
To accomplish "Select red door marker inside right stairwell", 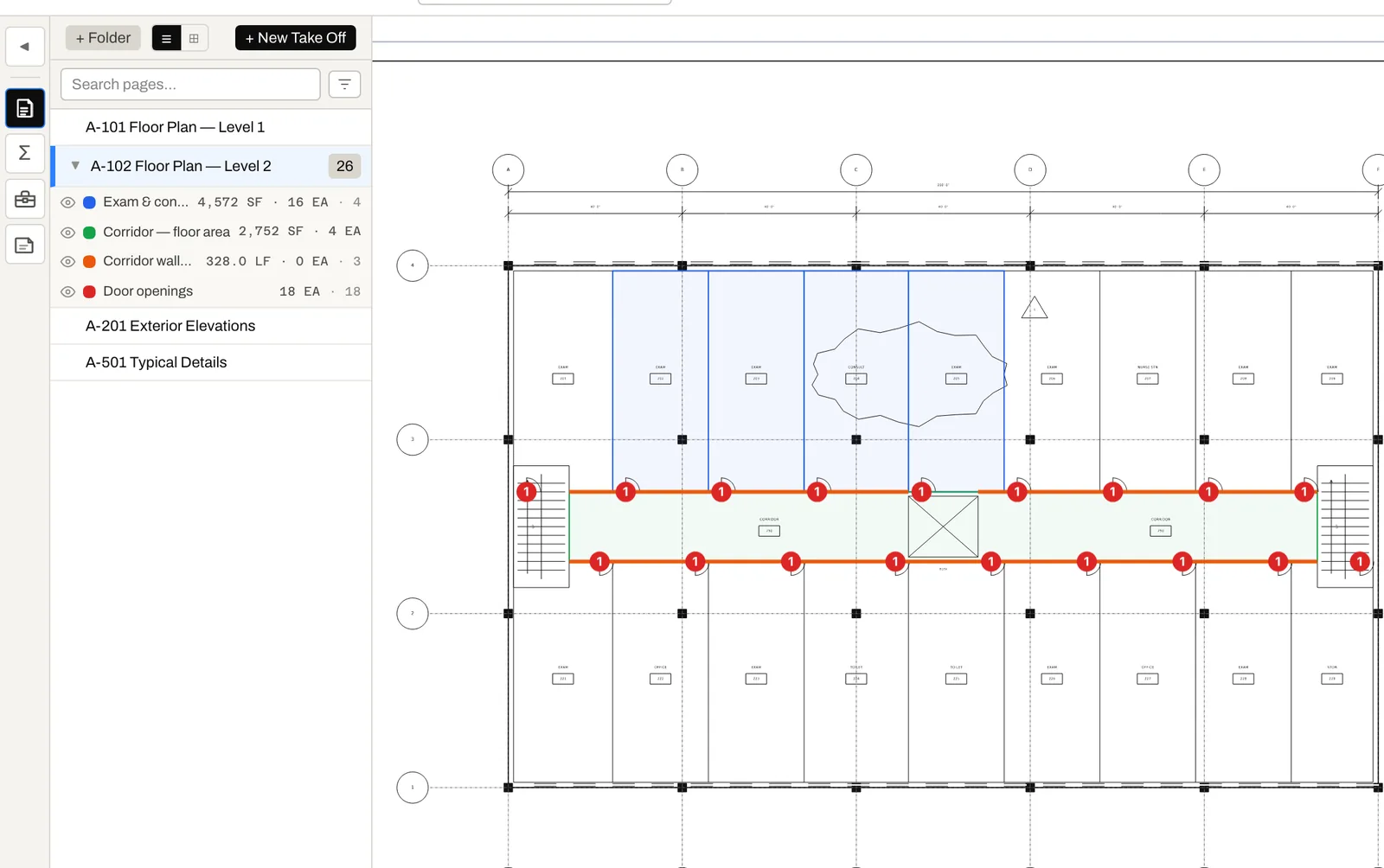I will 1359,562.
